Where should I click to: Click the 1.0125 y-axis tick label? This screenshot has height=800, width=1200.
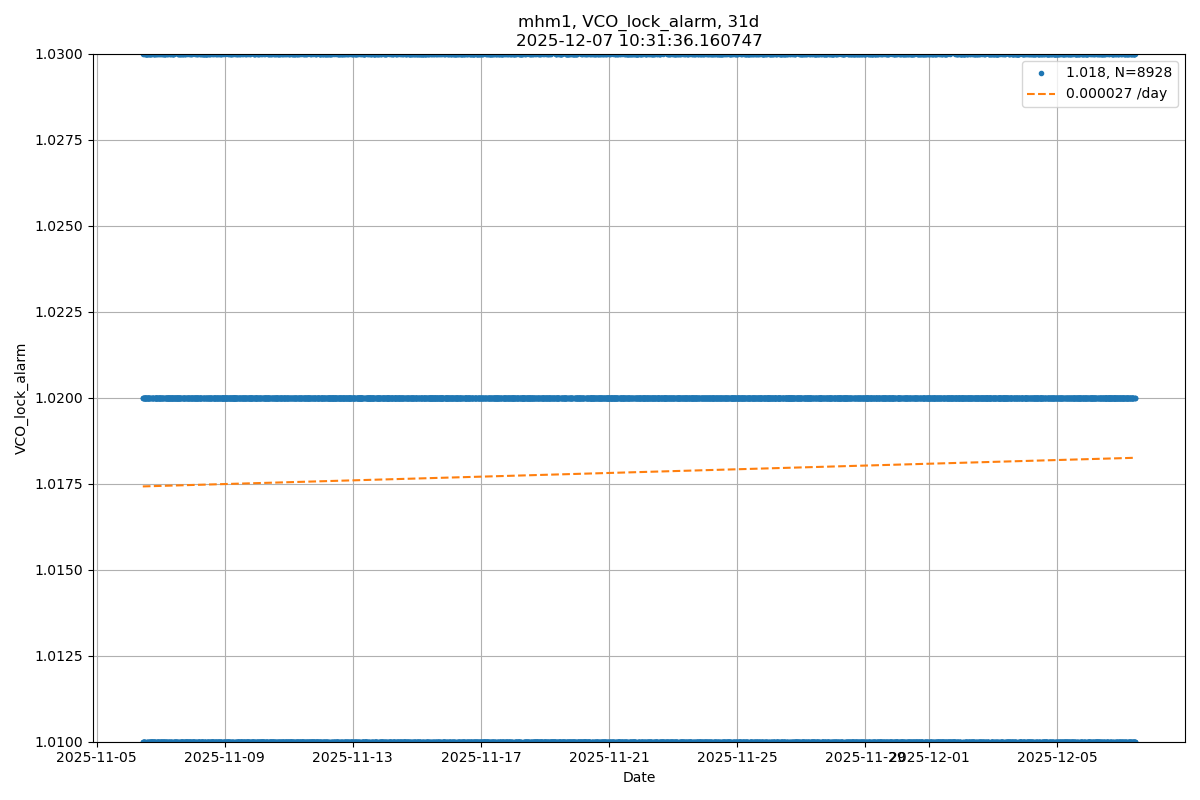pyautogui.click(x=61, y=656)
